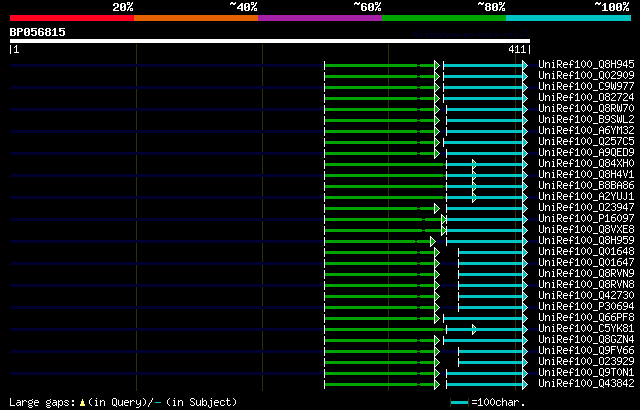Click the ~80% scale label
The height and width of the screenshot is (410, 640).
[491, 7]
